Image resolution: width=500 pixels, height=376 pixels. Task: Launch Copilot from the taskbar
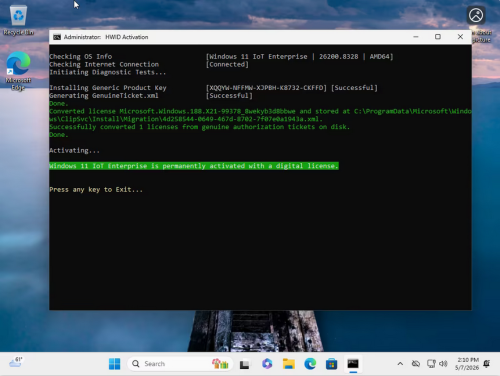tap(267, 364)
